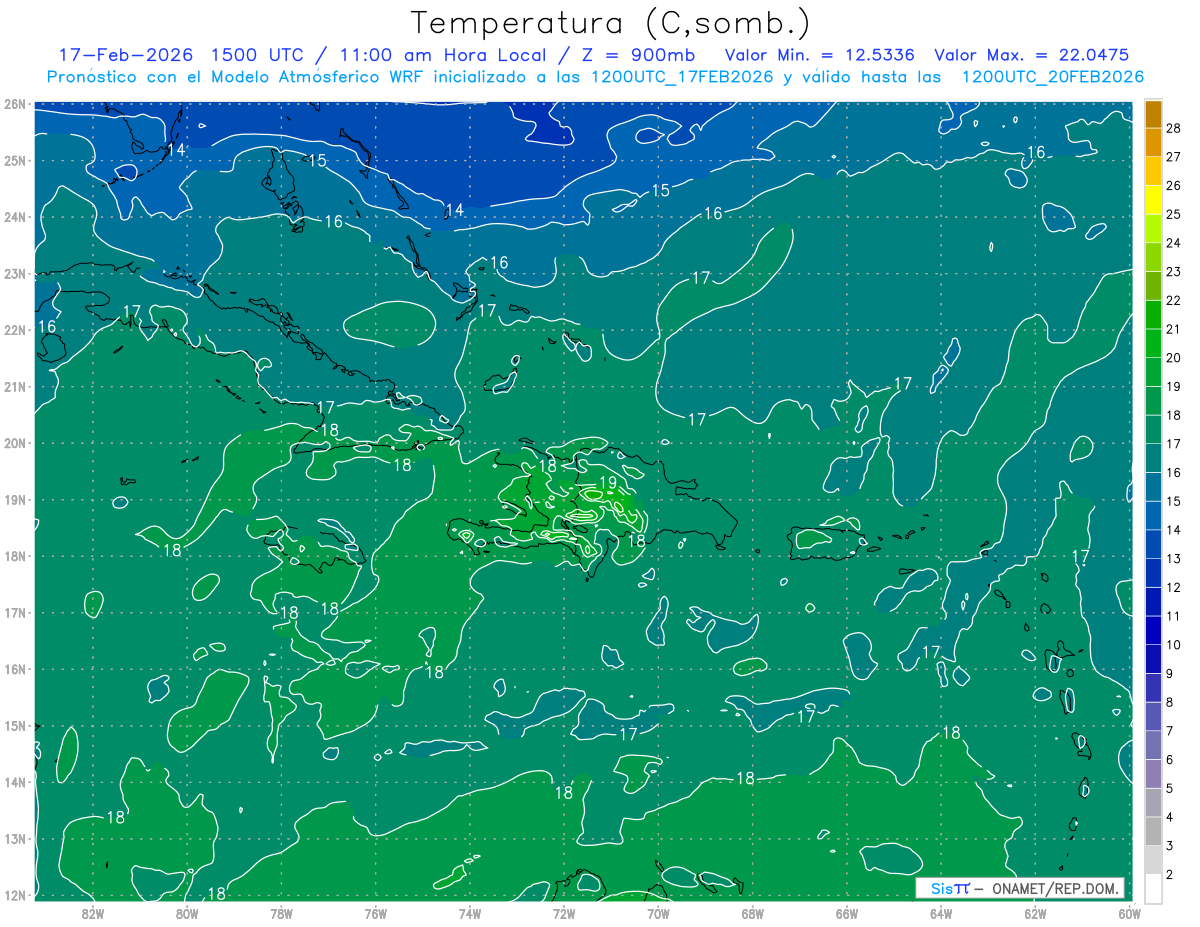This screenshot has width=1200, height=927.
Task: Click the "82W" longitude axis label
Action: (93, 913)
